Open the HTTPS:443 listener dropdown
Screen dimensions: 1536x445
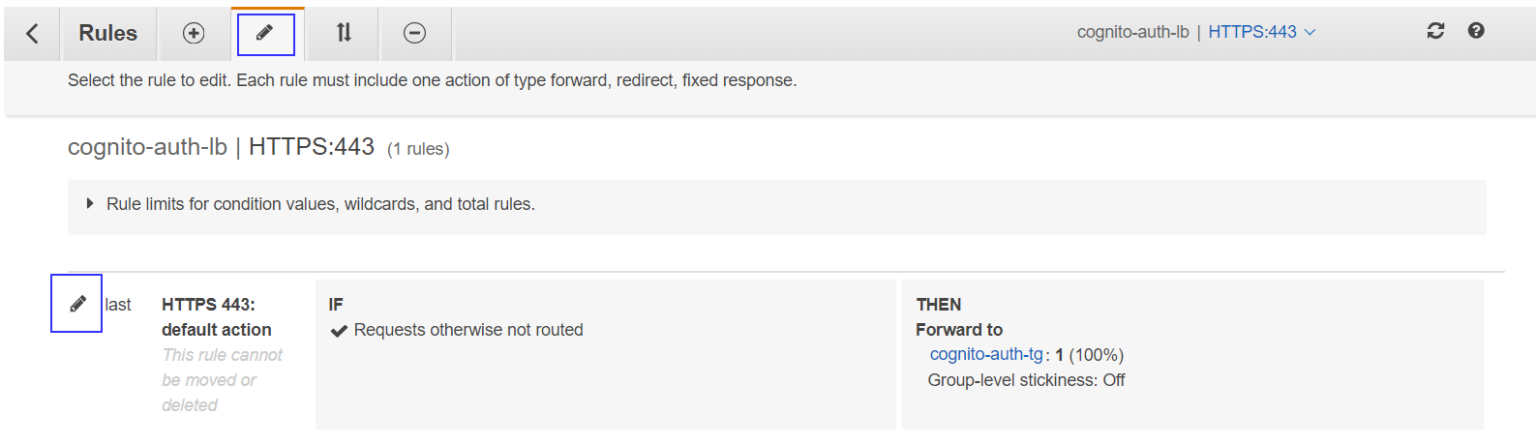point(1262,32)
